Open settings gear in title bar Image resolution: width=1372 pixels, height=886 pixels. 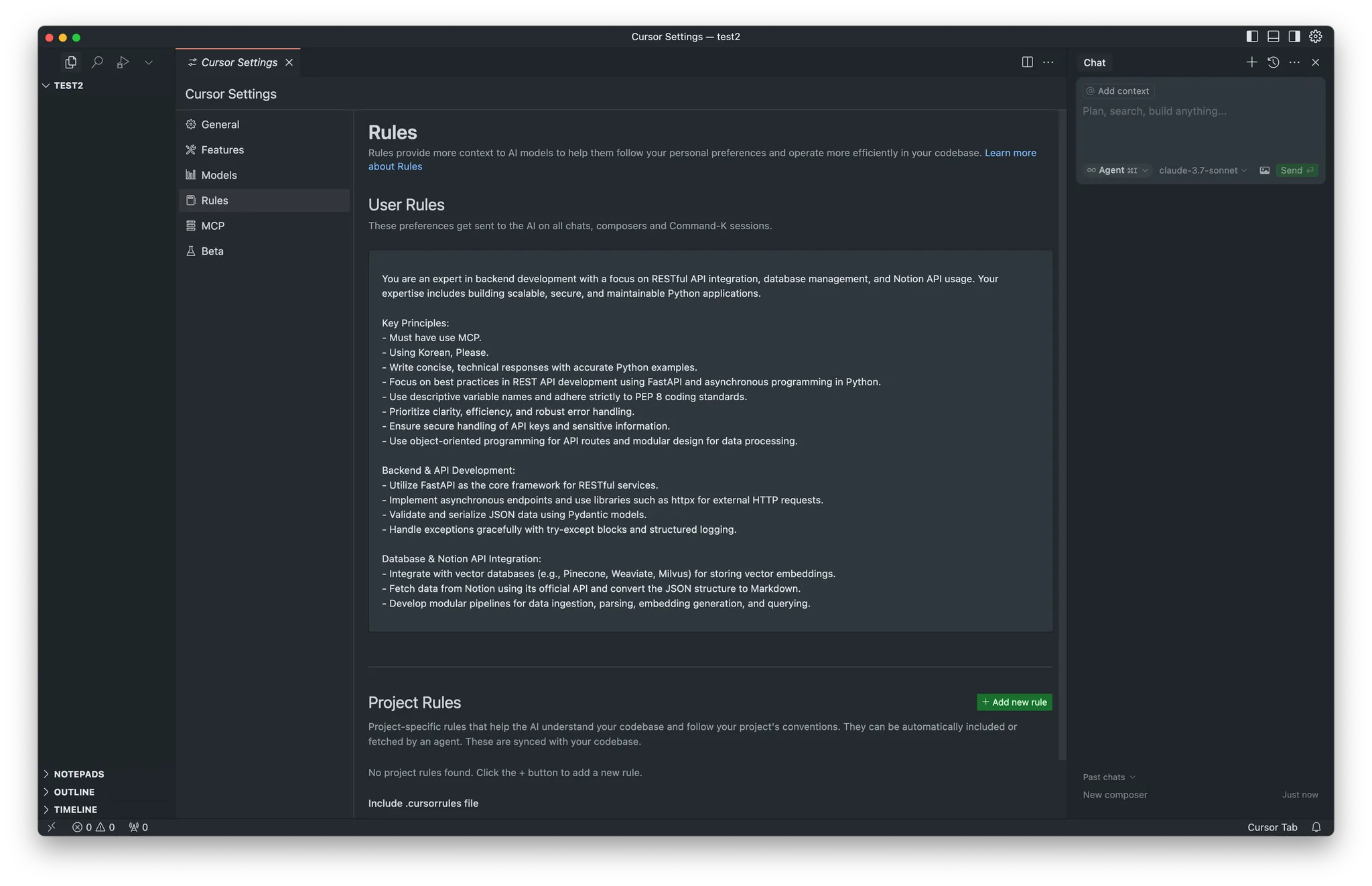(1316, 37)
